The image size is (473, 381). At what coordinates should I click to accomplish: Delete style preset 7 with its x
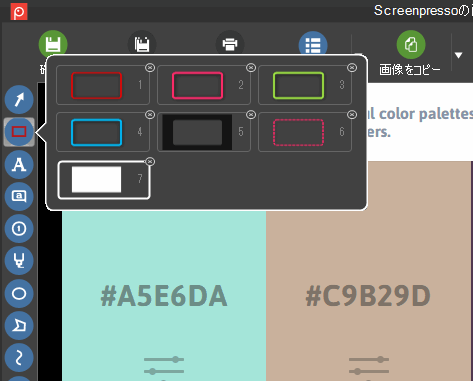[x=150, y=162]
